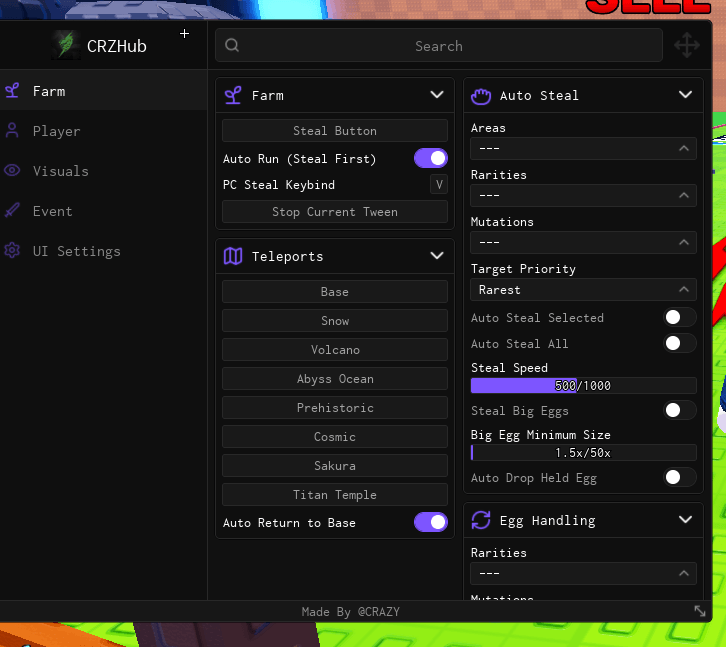Click the resize handle icon at bottom right corner

coord(700,611)
